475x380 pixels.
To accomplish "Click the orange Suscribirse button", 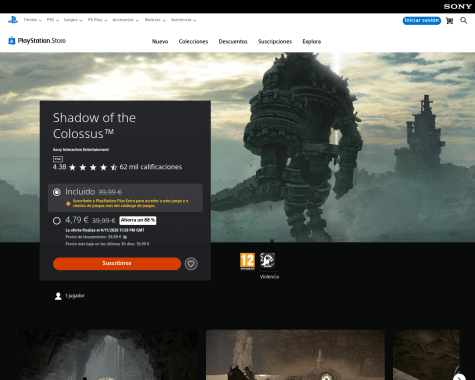I will [x=117, y=263].
